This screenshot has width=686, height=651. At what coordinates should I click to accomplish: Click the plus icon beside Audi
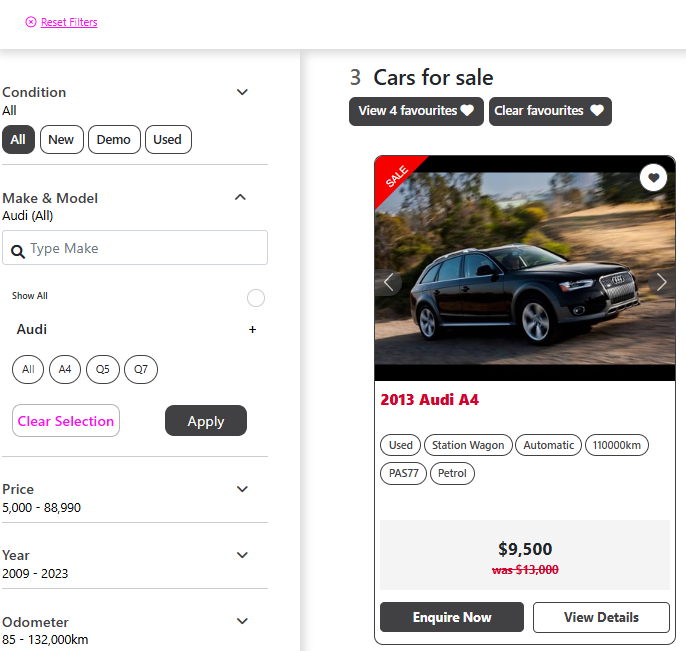(x=252, y=330)
